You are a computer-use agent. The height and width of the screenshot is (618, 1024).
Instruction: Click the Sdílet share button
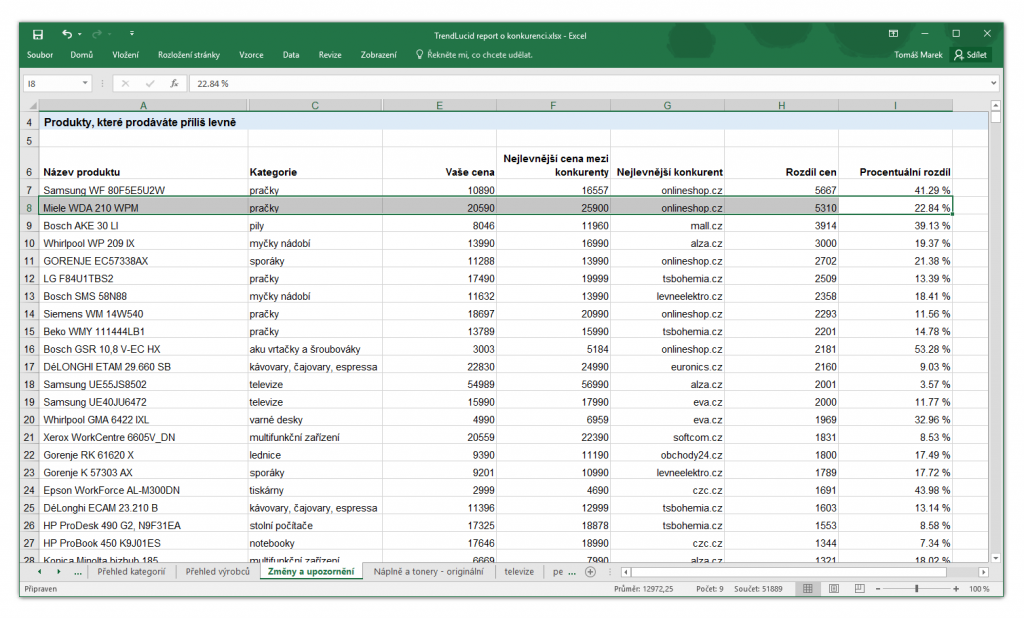tap(970, 55)
